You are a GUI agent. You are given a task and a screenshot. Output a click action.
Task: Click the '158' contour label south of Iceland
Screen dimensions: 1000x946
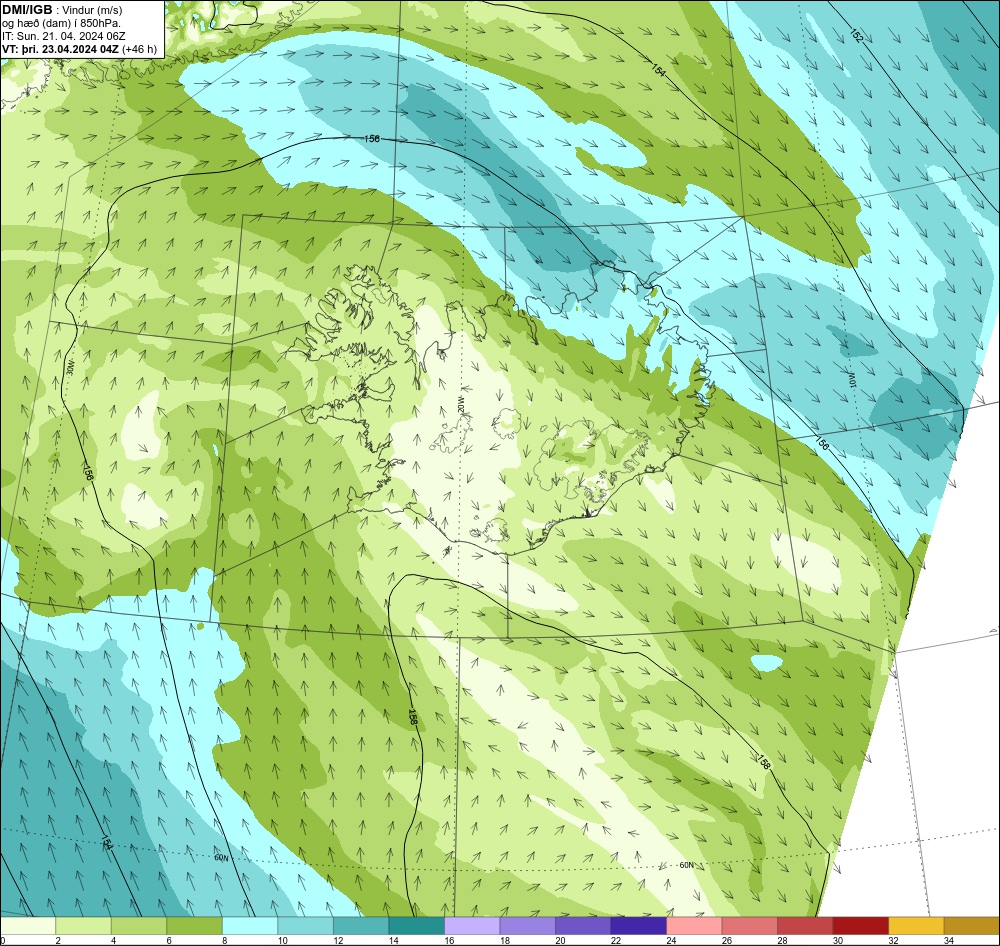[413, 717]
